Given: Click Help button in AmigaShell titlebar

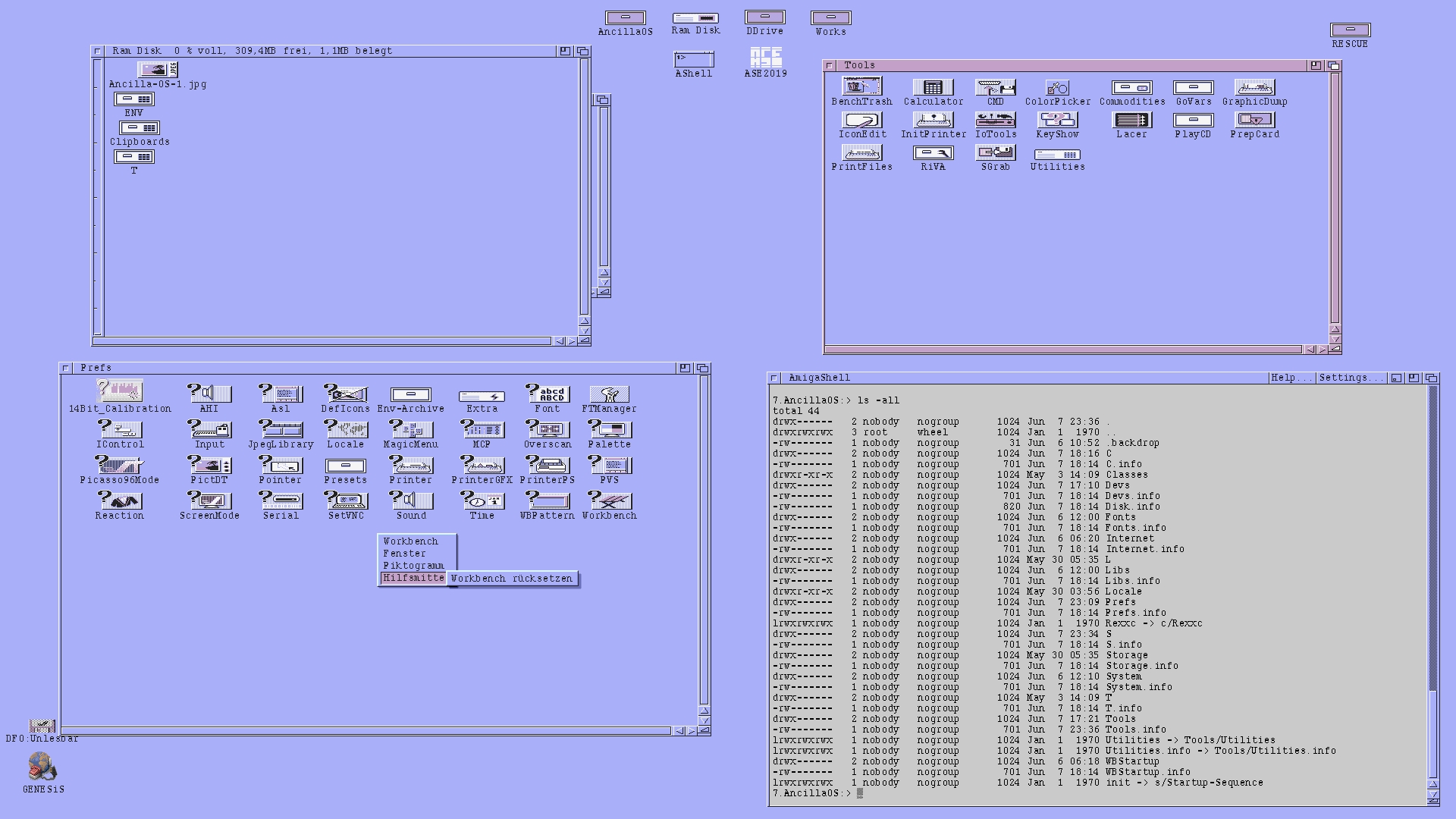Looking at the screenshot, I should click(x=1291, y=378).
